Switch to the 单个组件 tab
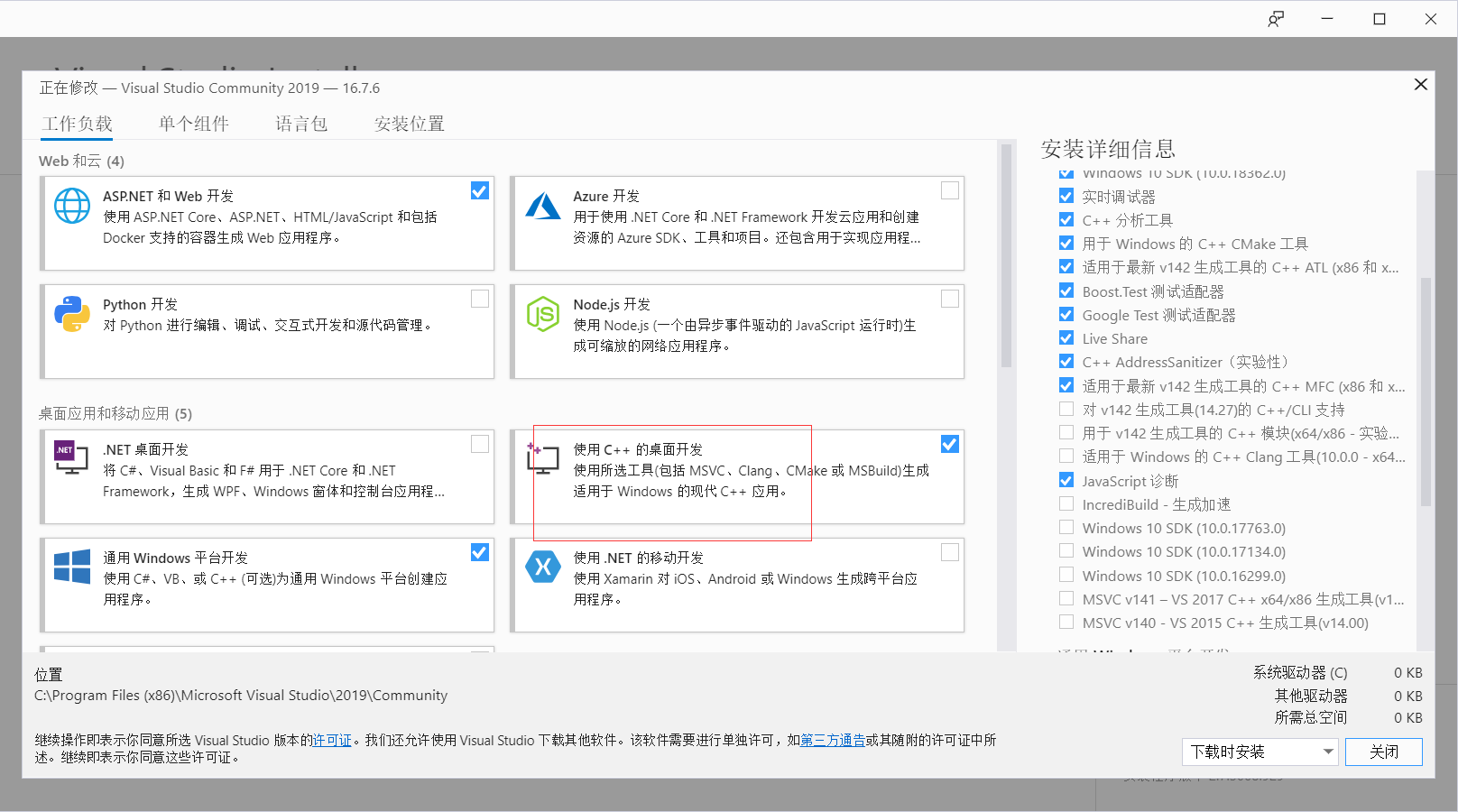Screen dimensions: 1458x812 click(194, 124)
